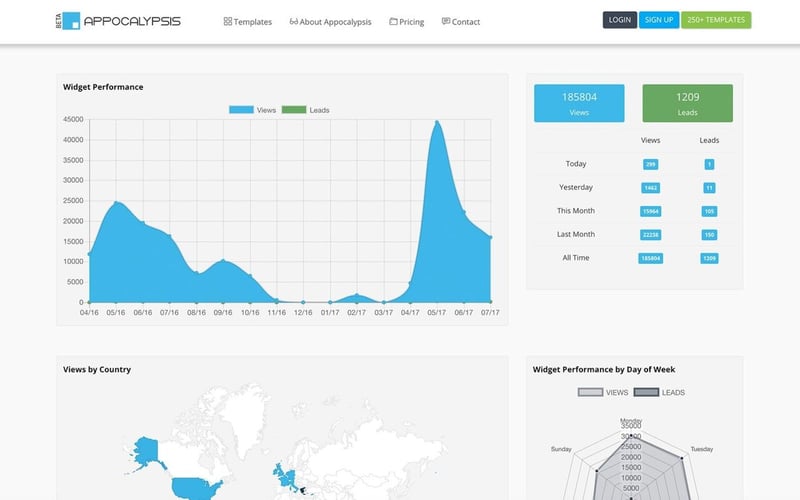Click the chat icon beside Contact
This screenshot has width=800, height=500.
(x=446, y=21)
